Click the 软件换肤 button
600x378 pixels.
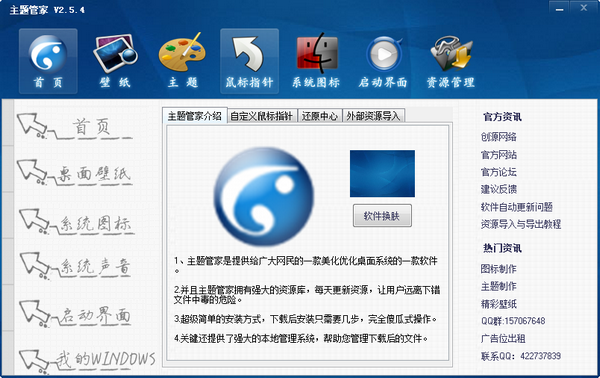click(382, 216)
